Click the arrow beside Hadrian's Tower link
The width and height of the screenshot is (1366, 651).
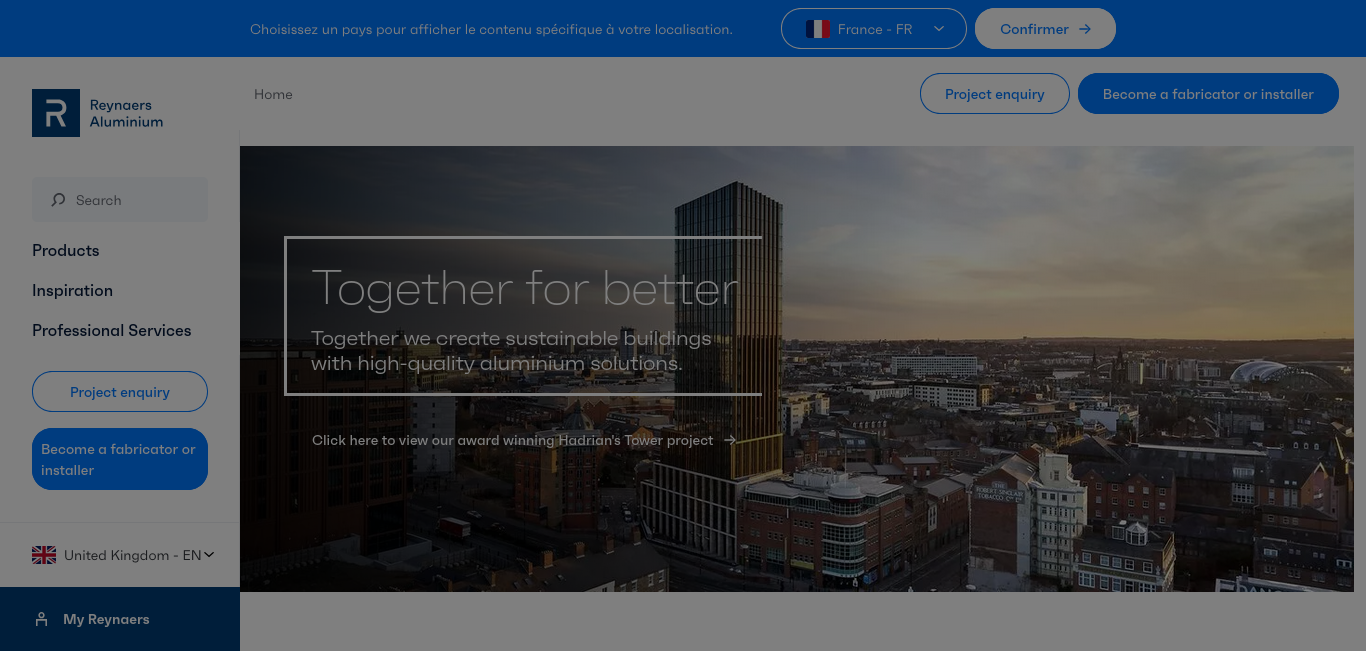click(x=730, y=440)
